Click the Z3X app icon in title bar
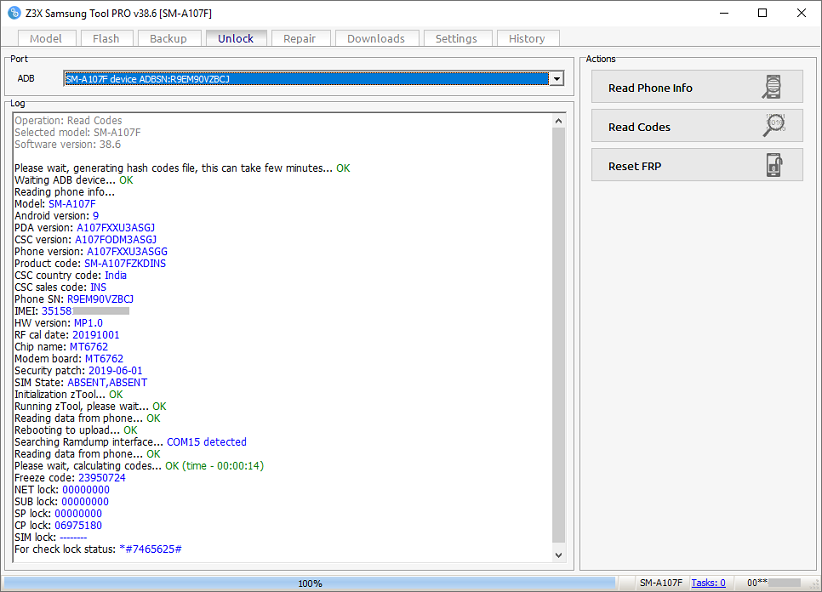This screenshot has height=592, width=822. pyautogui.click(x=14, y=13)
